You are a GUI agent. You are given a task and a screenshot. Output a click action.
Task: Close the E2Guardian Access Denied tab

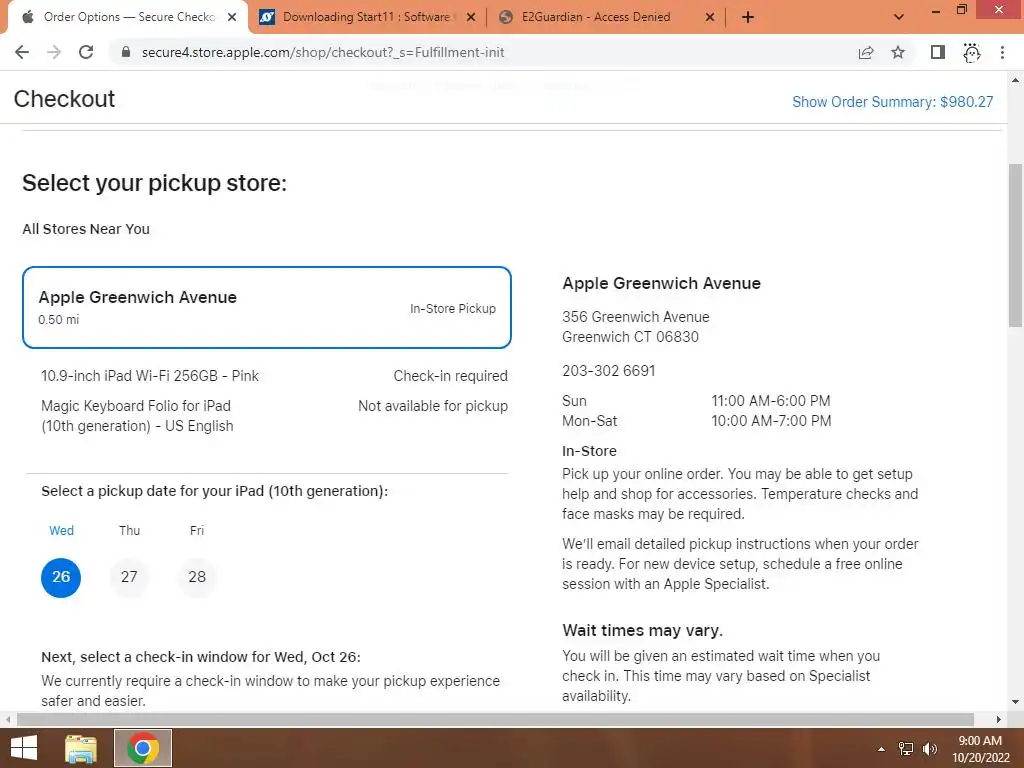click(710, 17)
